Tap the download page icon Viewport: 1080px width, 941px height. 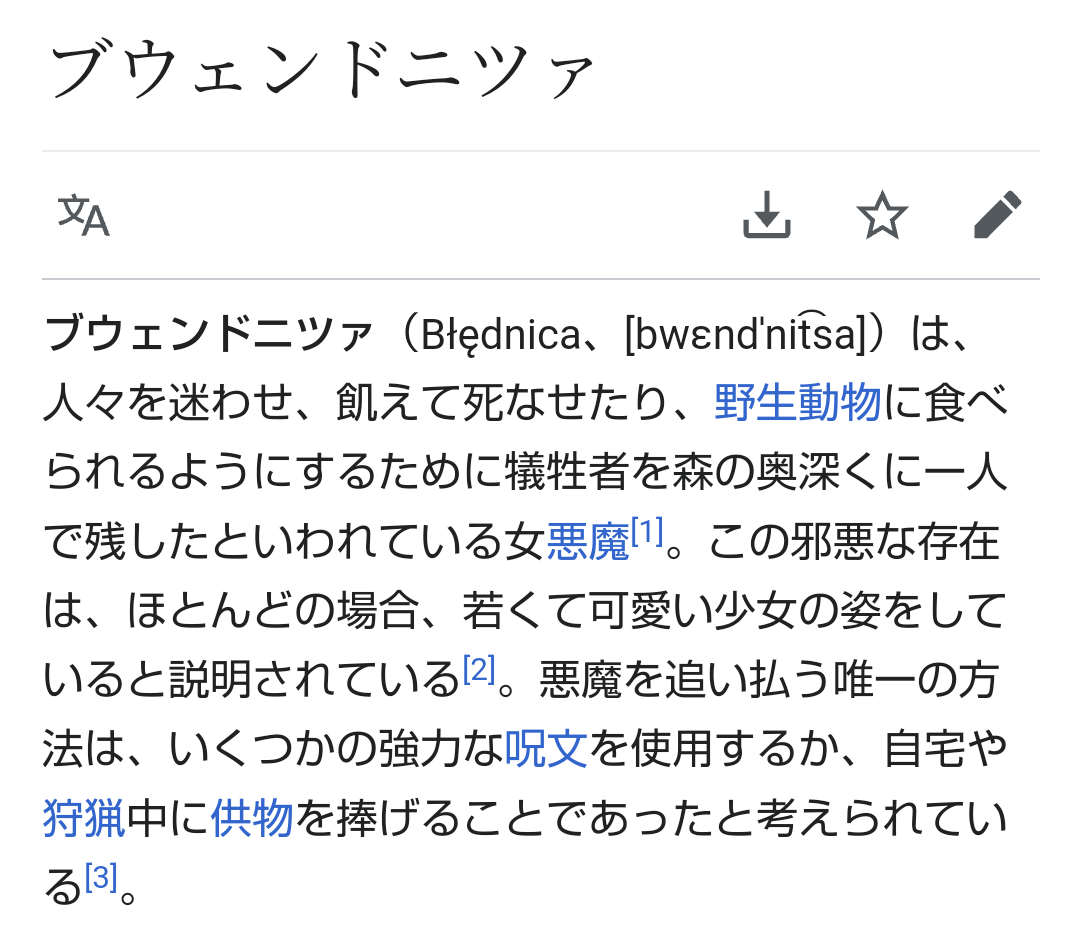pos(767,215)
